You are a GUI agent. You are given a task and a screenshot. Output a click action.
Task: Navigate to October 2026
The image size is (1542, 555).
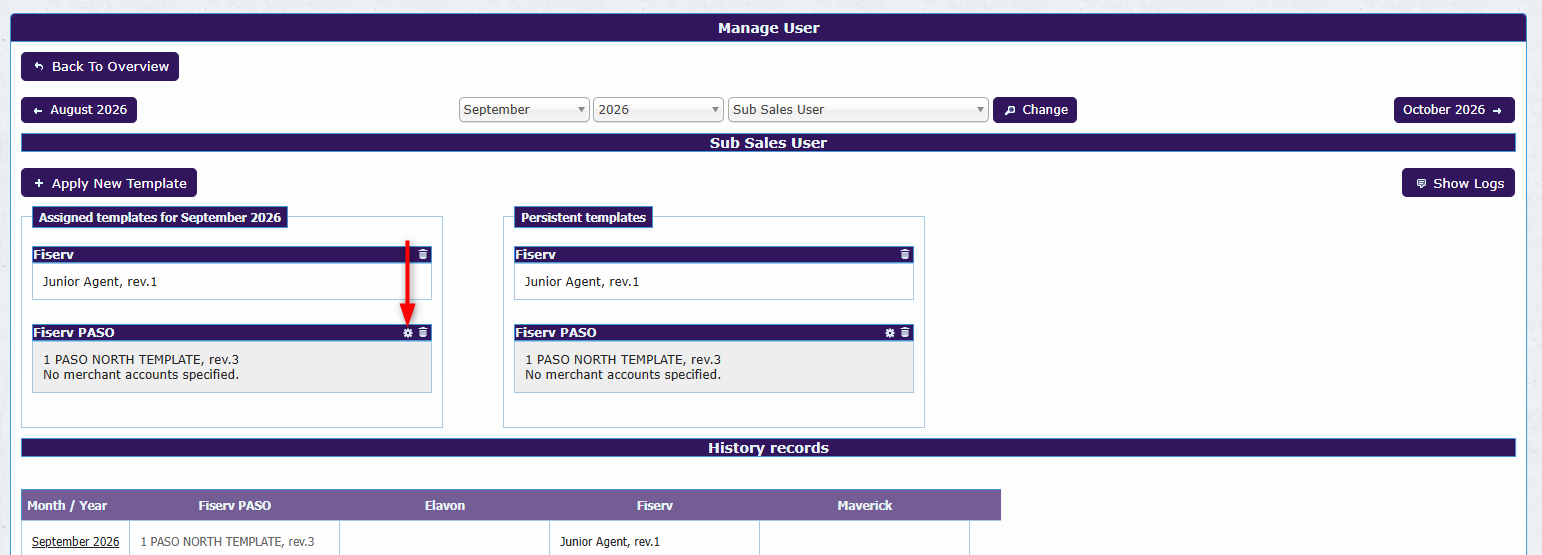pos(1454,110)
